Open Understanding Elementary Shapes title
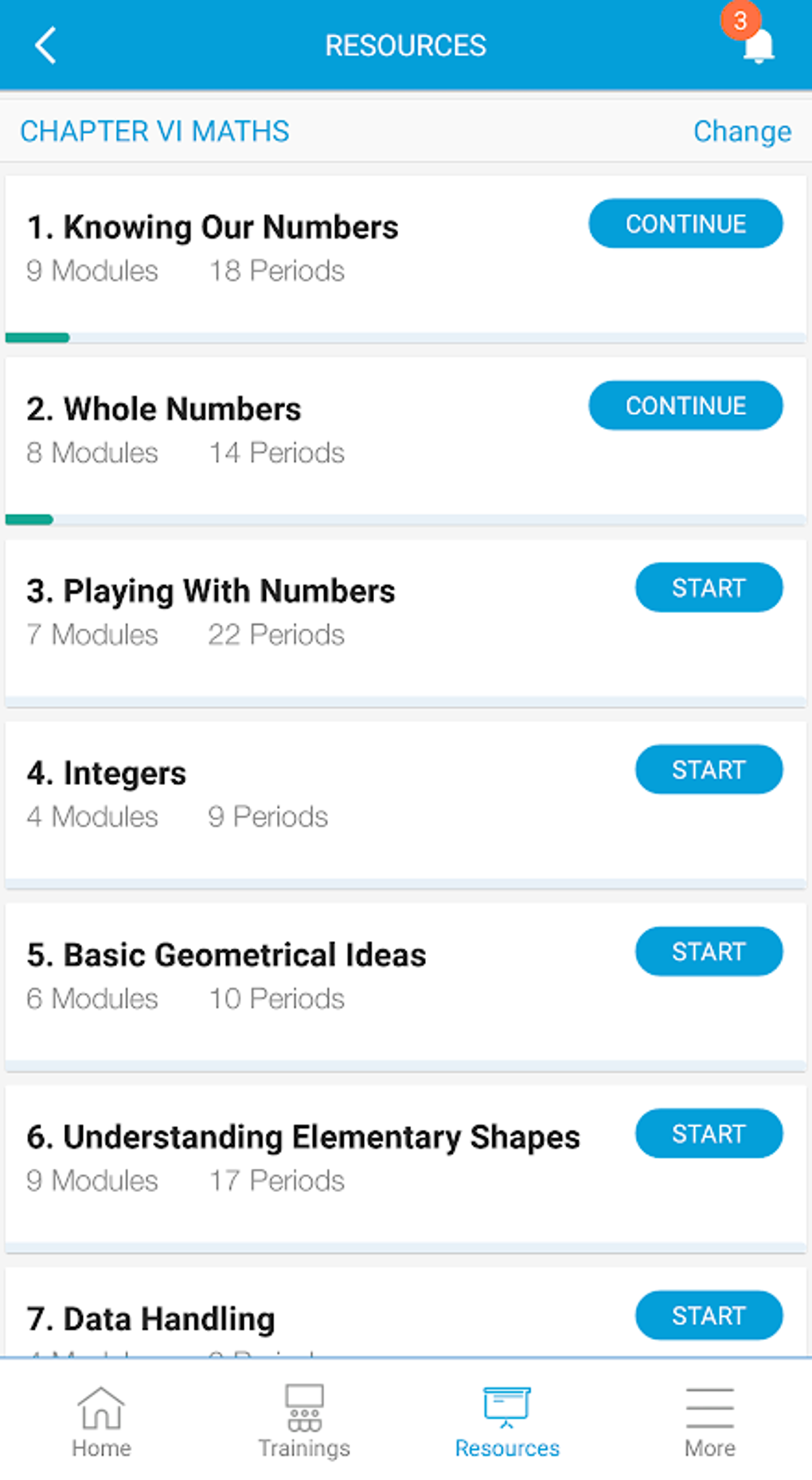Viewport: 812px width, 1480px height. [303, 1137]
